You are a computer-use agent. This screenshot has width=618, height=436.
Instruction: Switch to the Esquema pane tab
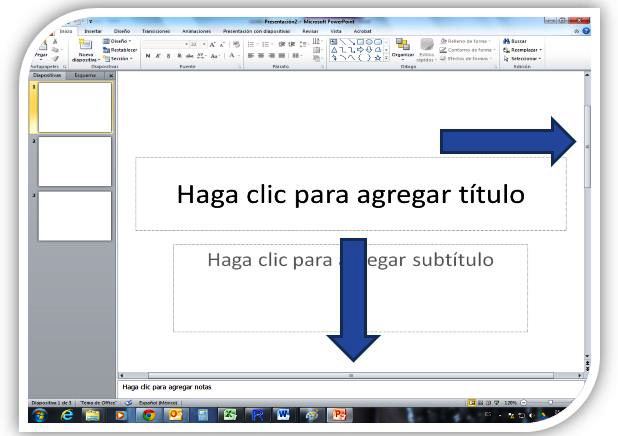(86, 75)
